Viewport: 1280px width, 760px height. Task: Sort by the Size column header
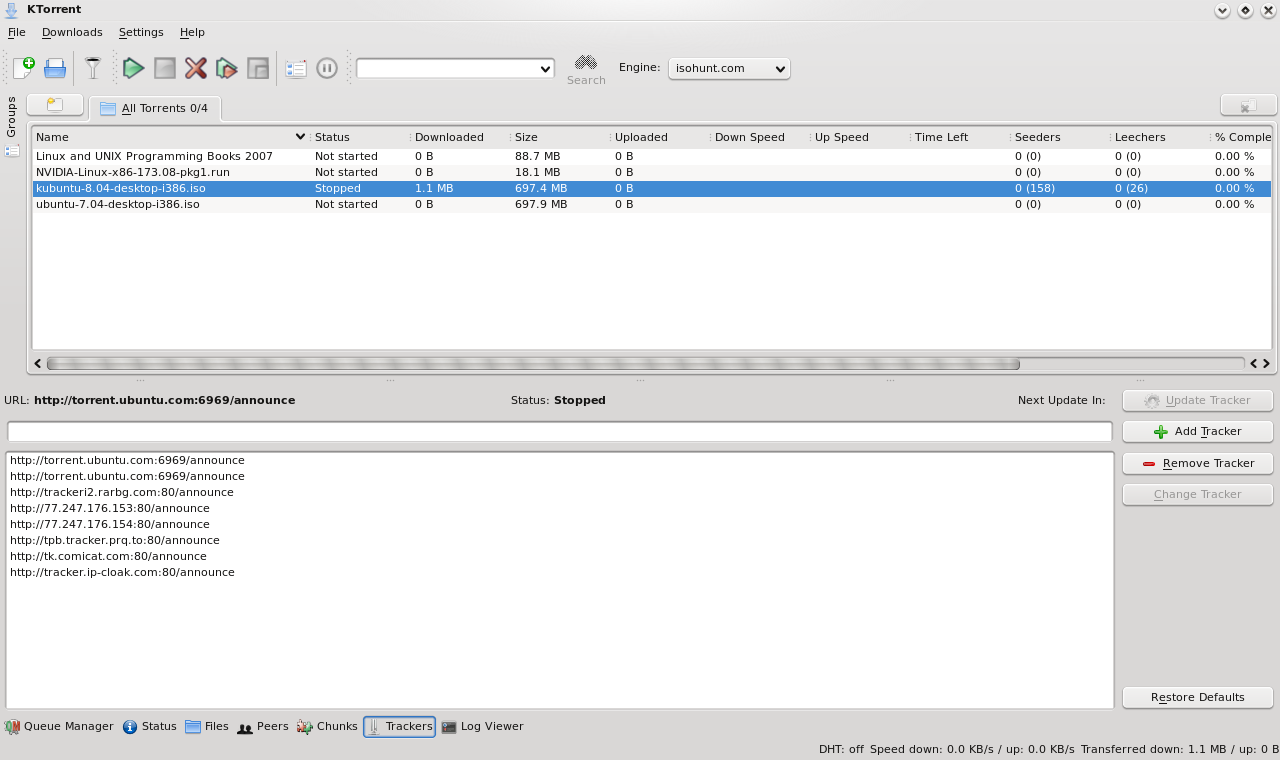(x=559, y=137)
